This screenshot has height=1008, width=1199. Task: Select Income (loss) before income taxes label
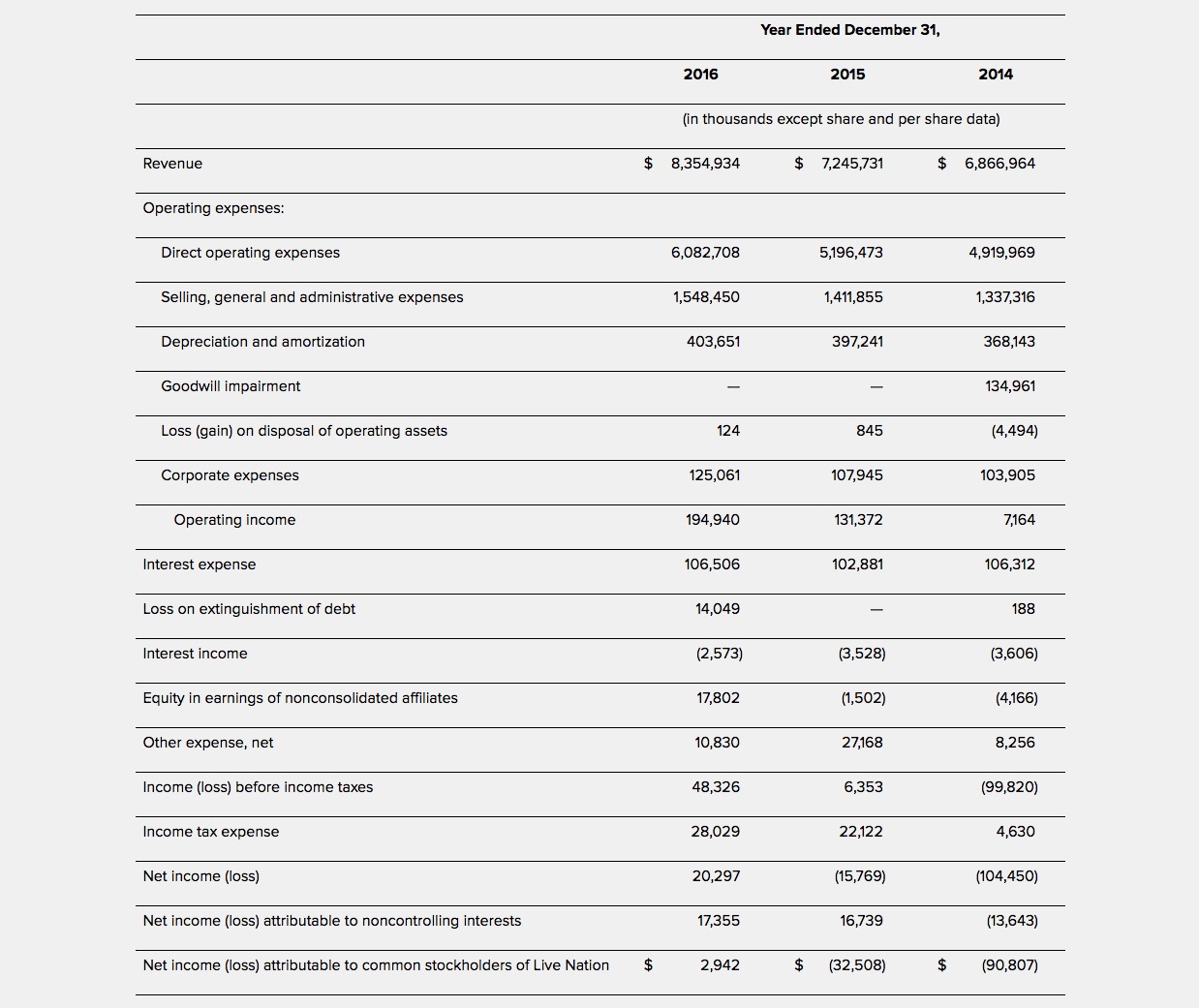[x=258, y=787]
